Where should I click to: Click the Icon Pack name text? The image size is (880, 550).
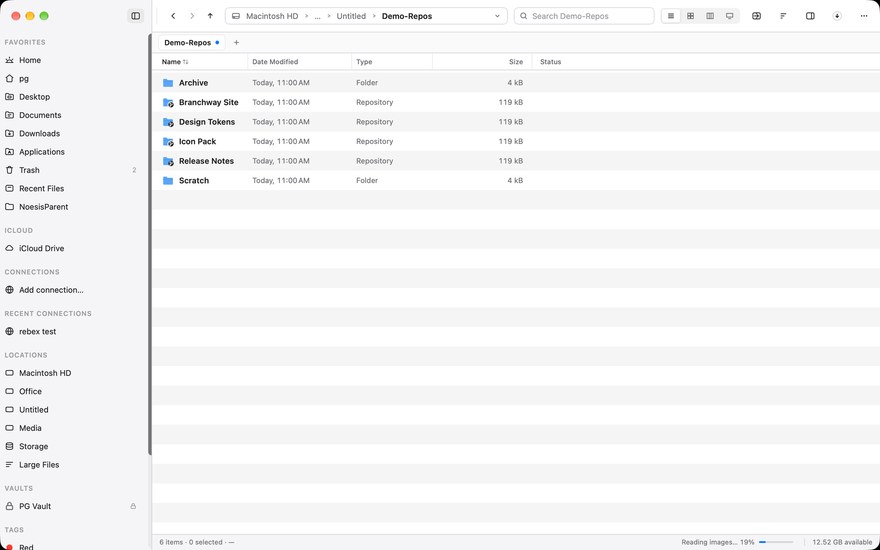(x=198, y=141)
